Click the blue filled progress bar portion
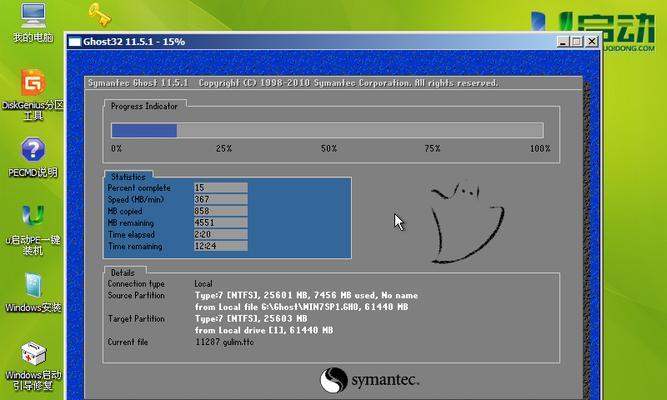 coord(144,130)
